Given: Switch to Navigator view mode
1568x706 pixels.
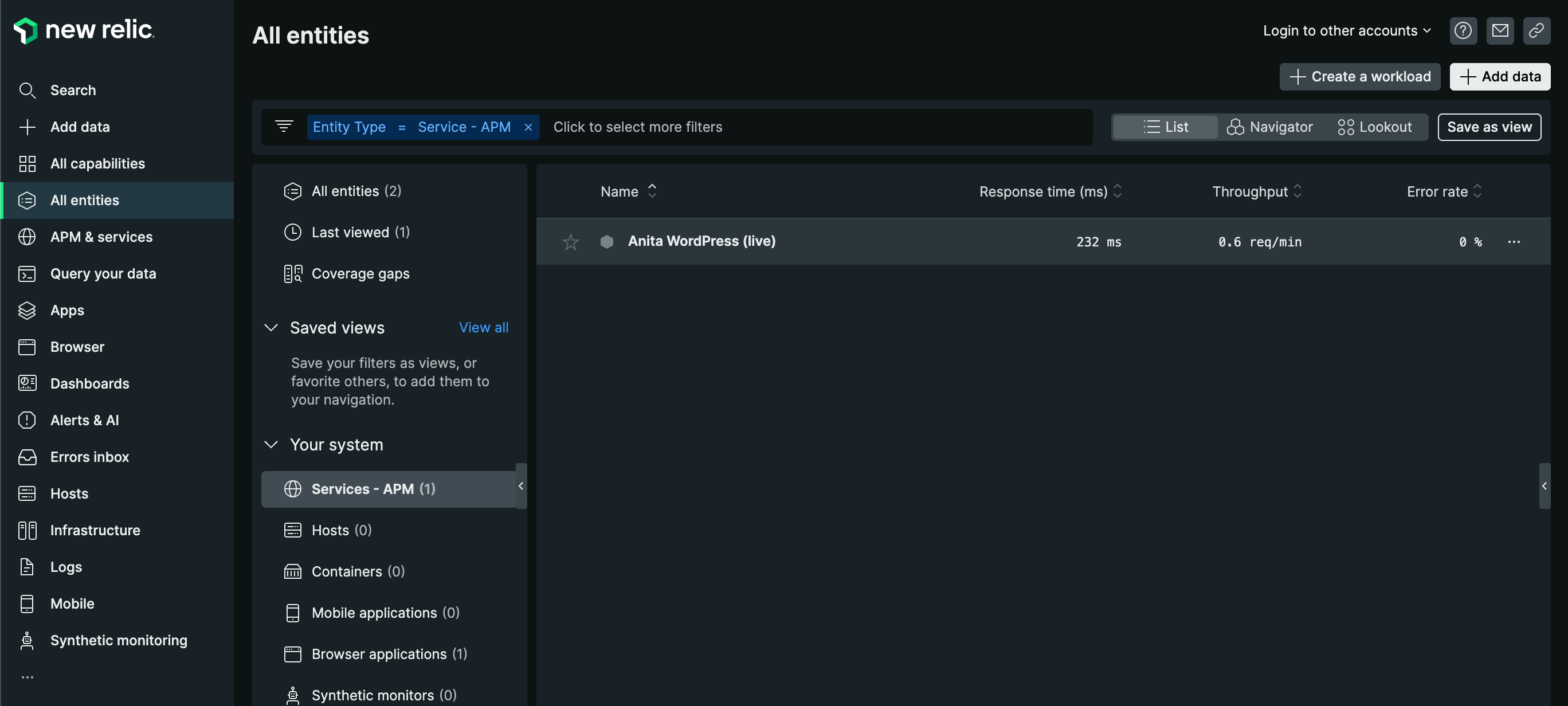Looking at the screenshot, I should coord(1271,127).
